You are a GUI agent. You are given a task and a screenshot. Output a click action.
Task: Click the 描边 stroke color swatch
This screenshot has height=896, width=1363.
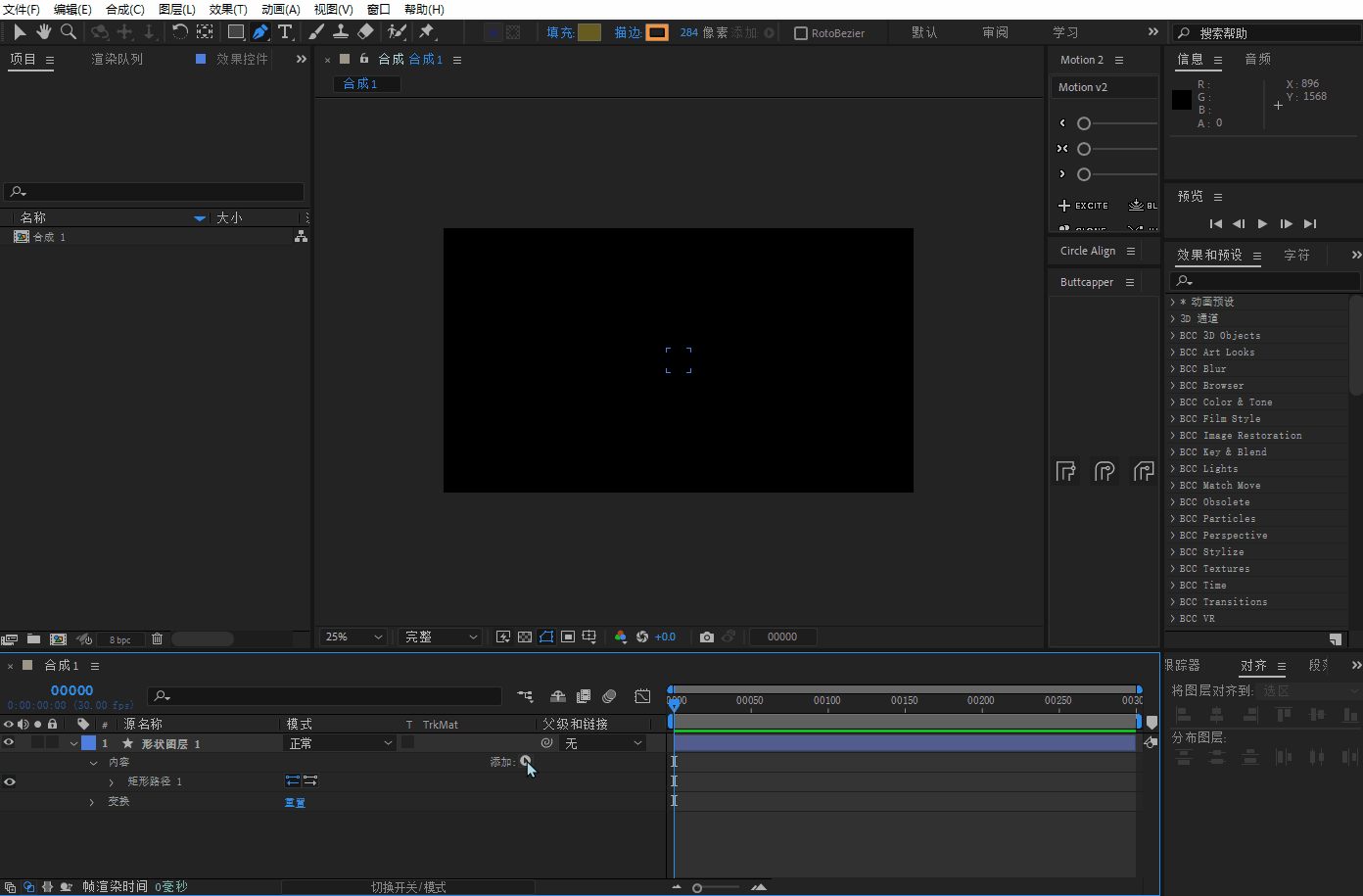coord(657,32)
